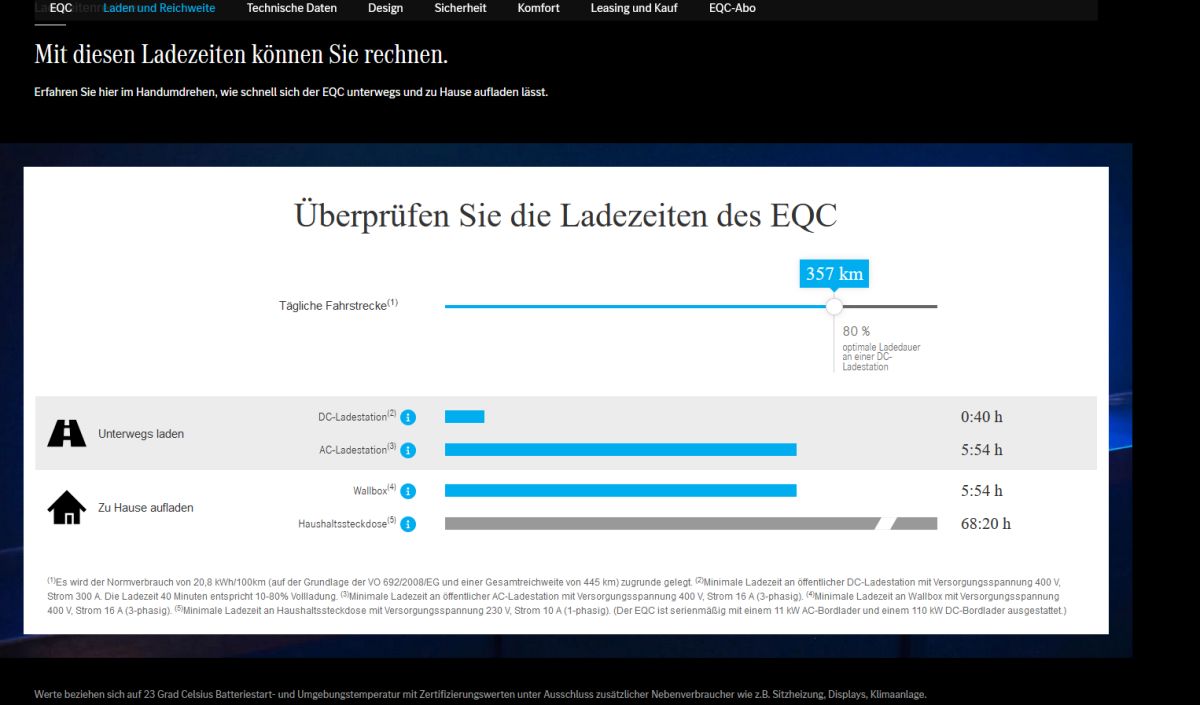Viewport: 1200px width, 705px height.
Task: Select the Zu Hause aufladen house icon
Action: 66,505
